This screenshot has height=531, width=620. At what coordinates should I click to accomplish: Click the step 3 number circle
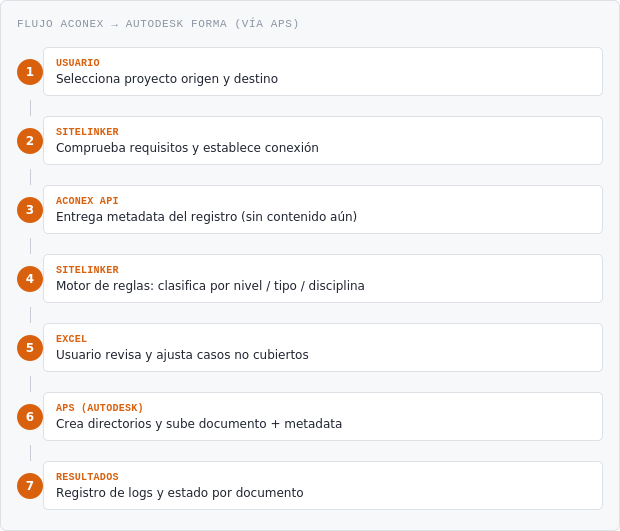30,210
